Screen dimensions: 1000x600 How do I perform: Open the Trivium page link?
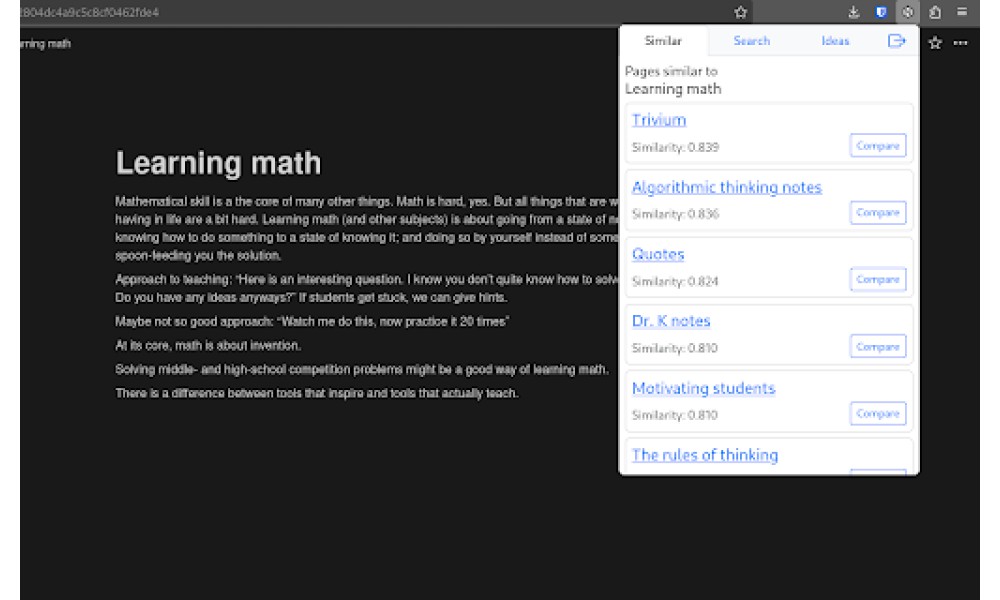click(659, 120)
